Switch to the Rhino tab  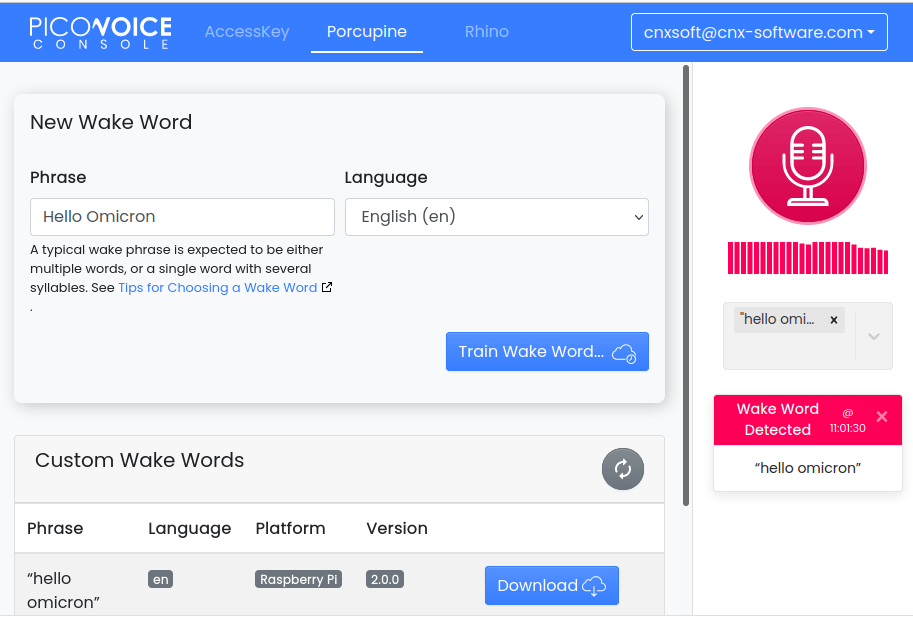pyautogui.click(x=486, y=31)
